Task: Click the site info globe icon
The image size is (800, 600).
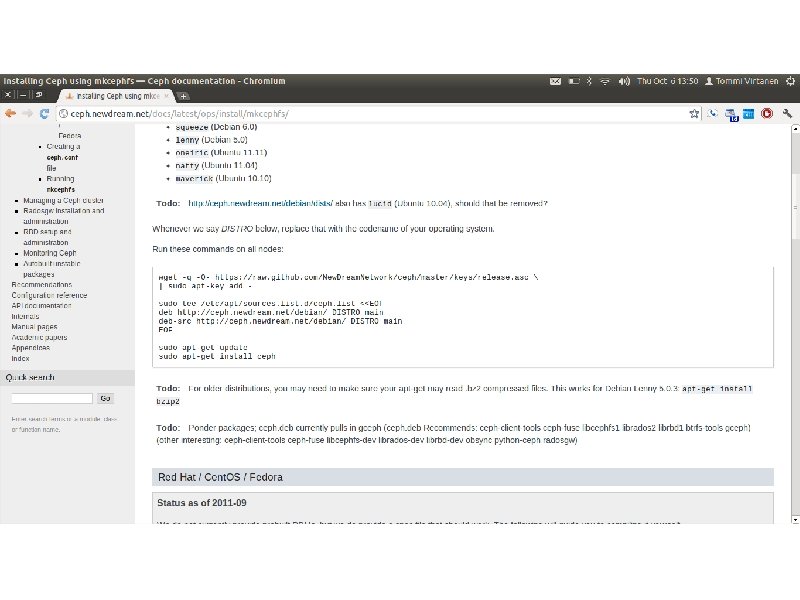Action: [x=63, y=113]
